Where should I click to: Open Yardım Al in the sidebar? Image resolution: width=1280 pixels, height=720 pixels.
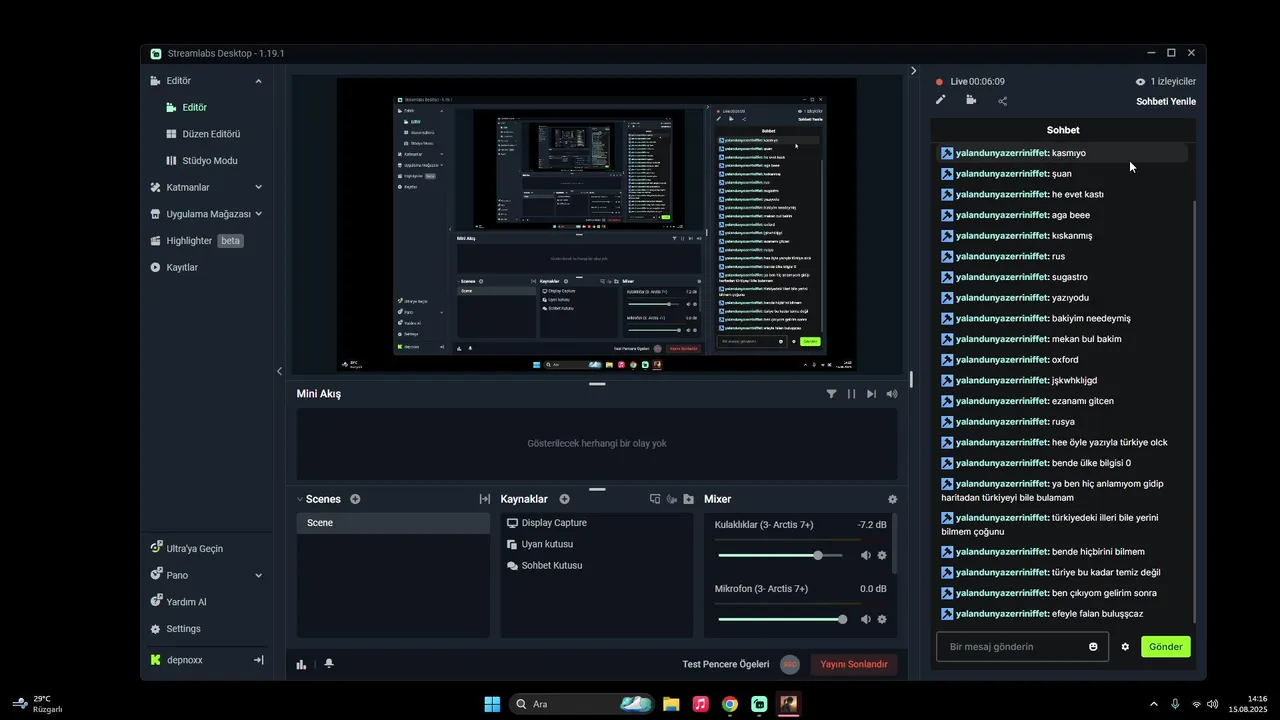click(178, 602)
